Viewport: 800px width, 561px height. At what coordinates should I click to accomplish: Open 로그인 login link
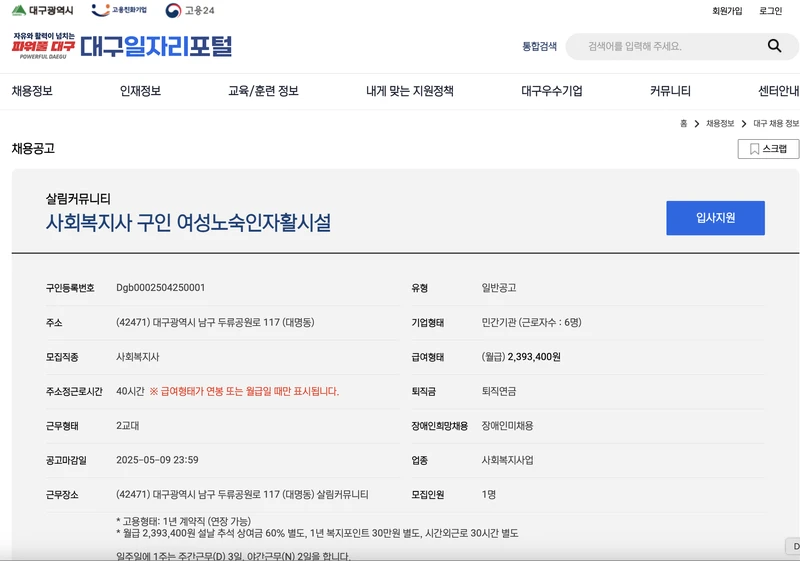click(770, 11)
